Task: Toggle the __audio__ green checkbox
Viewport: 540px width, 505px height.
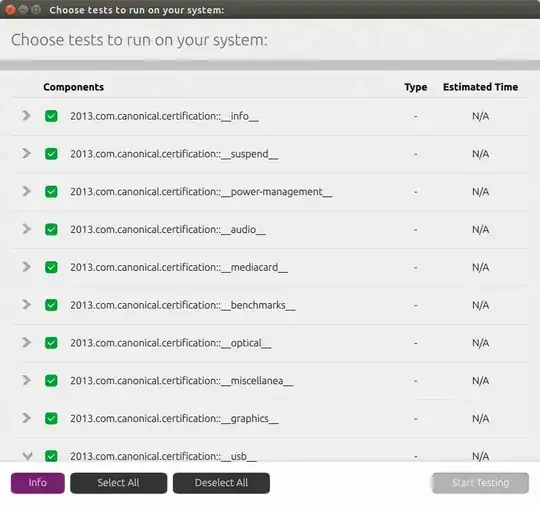Action: tap(51, 229)
